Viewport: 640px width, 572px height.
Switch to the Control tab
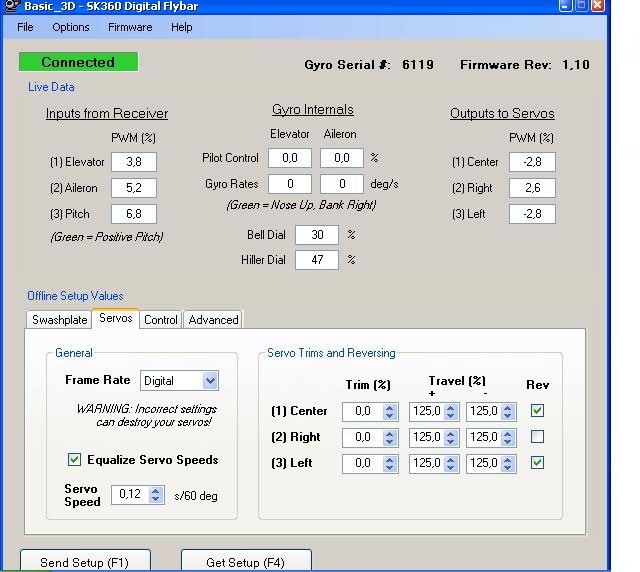(160, 320)
